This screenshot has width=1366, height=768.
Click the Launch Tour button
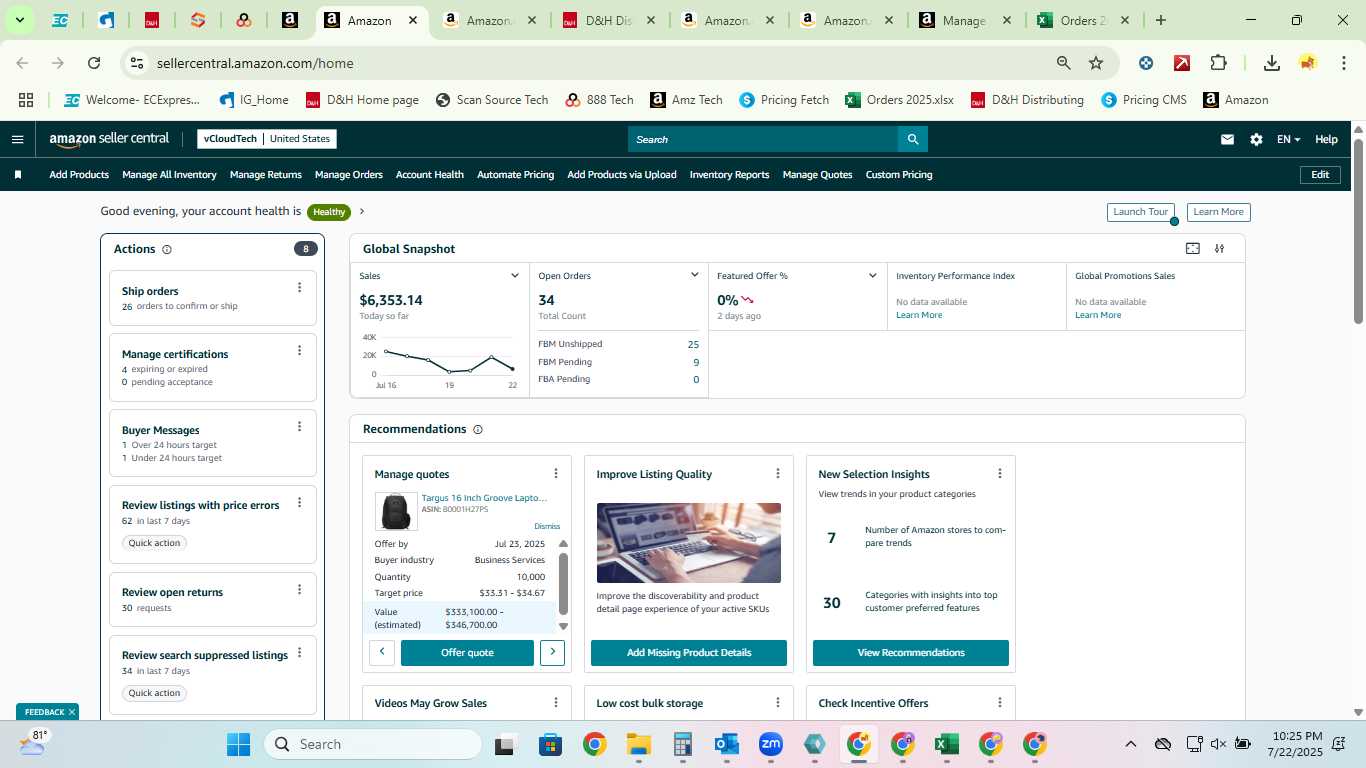point(1141,212)
